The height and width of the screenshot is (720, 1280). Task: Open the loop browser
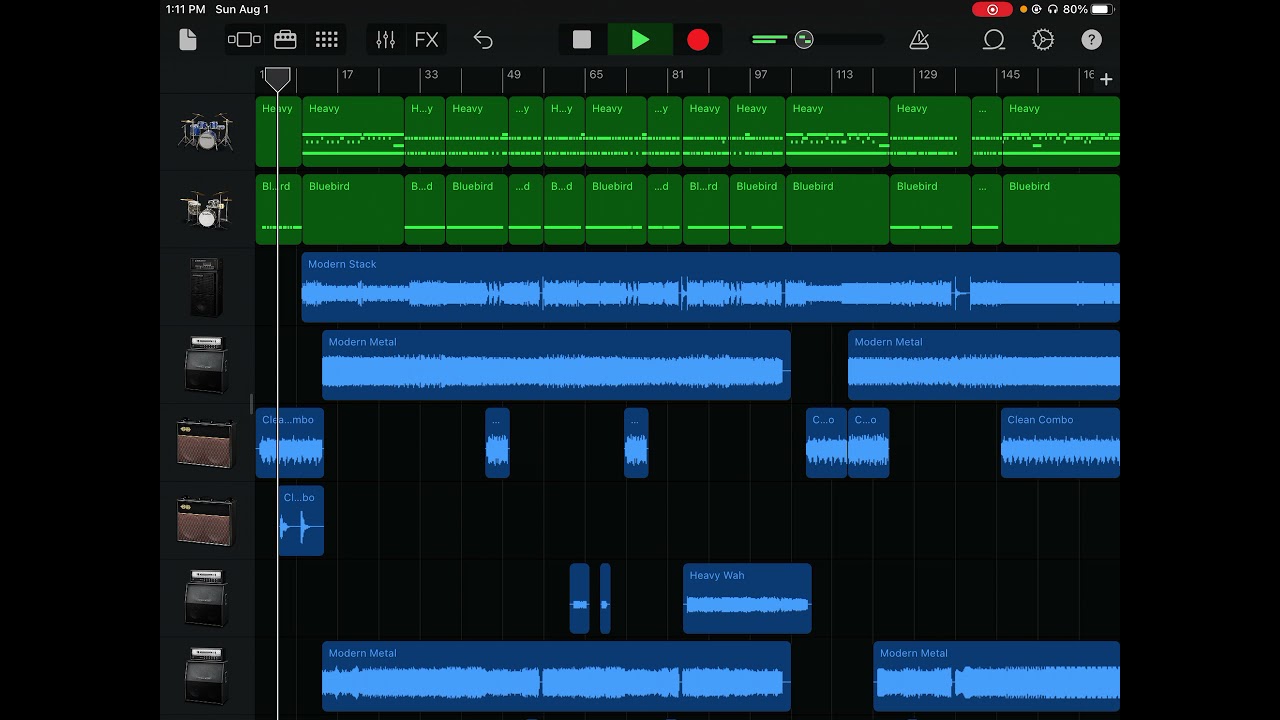994,40
